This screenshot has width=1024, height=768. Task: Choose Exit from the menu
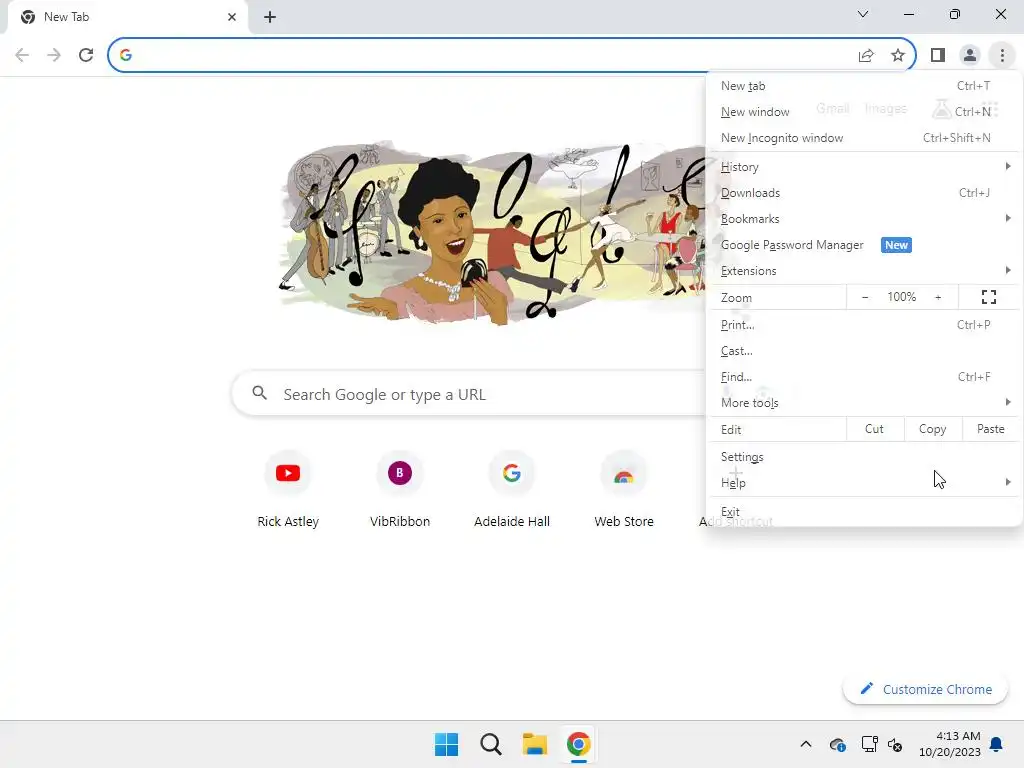pos(863,511)
